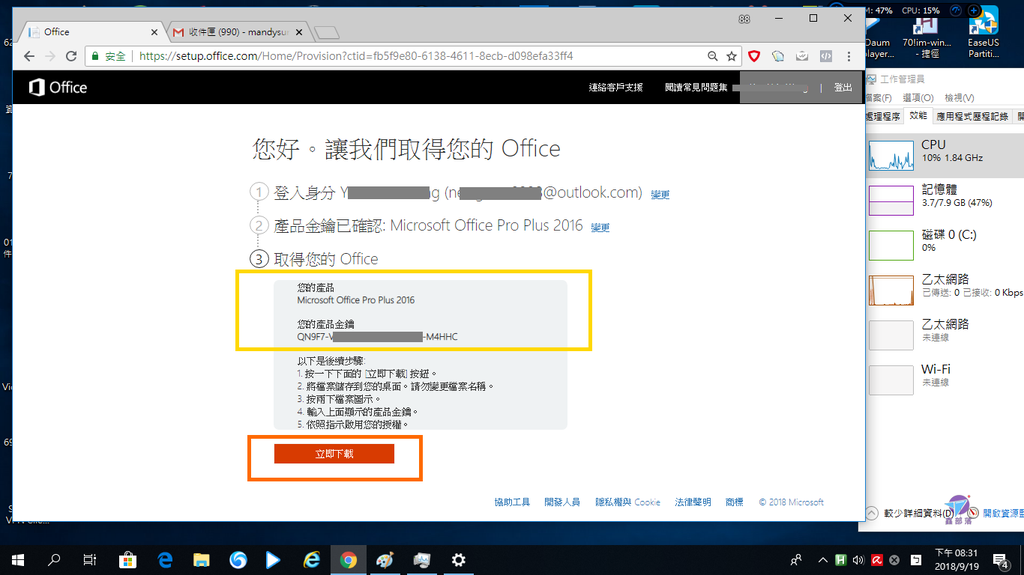The image size is (1024, 575).
Task: Click the 立即下載 download button
Action: tap(334, 453)
